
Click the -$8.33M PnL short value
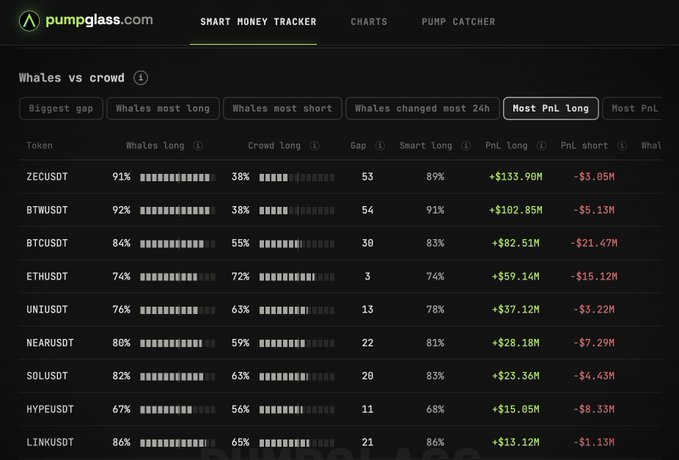click(594, 409)
